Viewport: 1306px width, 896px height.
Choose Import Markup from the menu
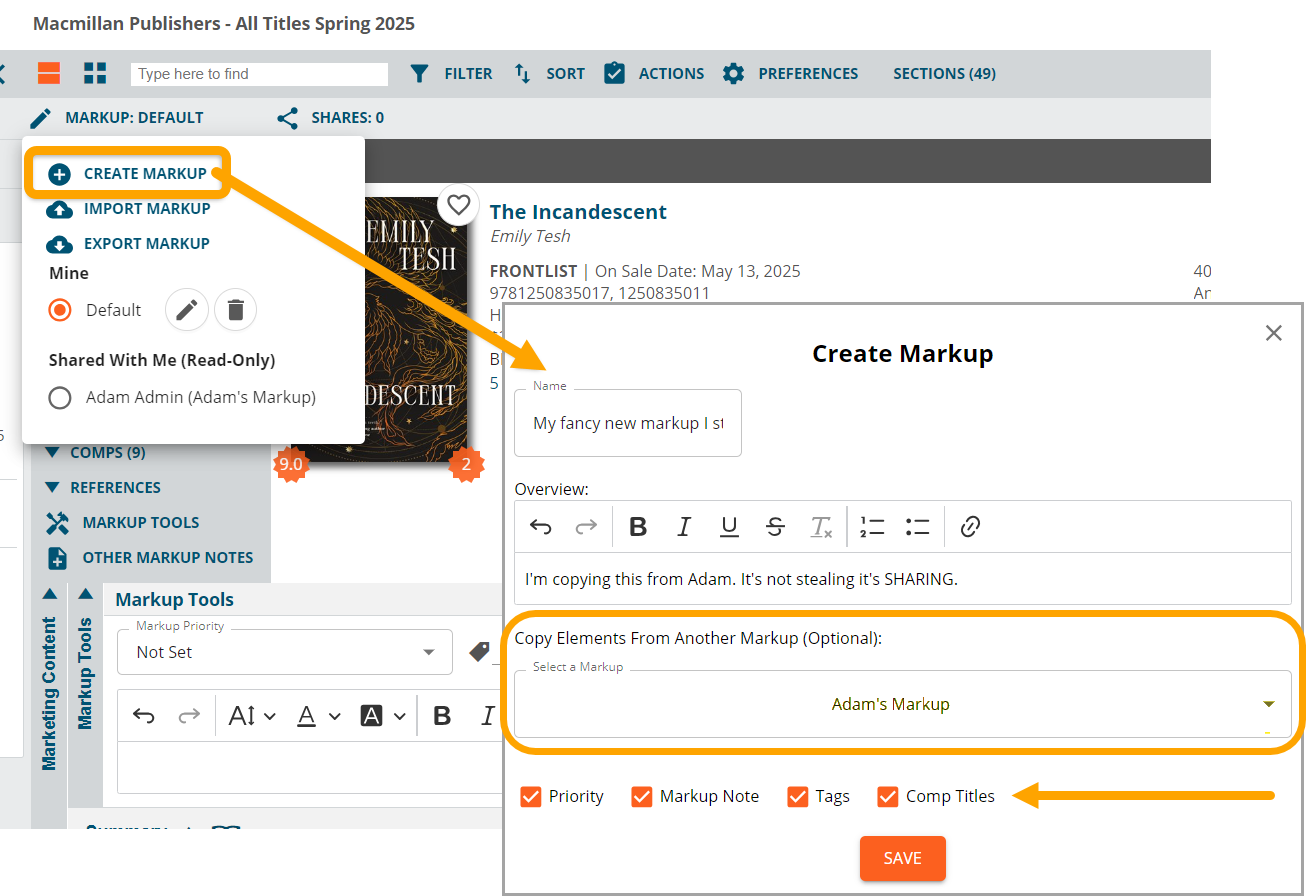point(146,209)
